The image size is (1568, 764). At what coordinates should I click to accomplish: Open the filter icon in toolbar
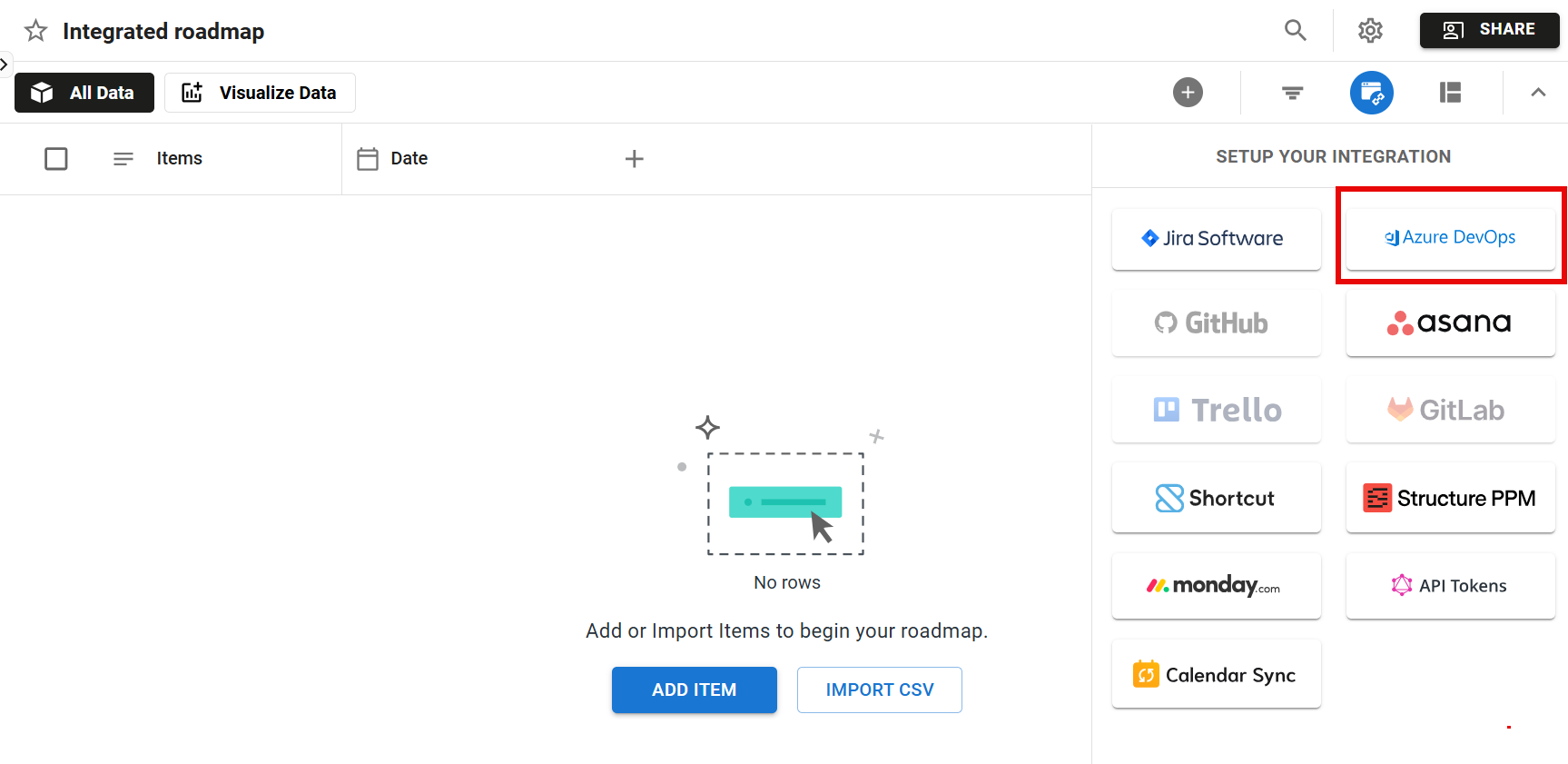click(x=1292, y=93)
